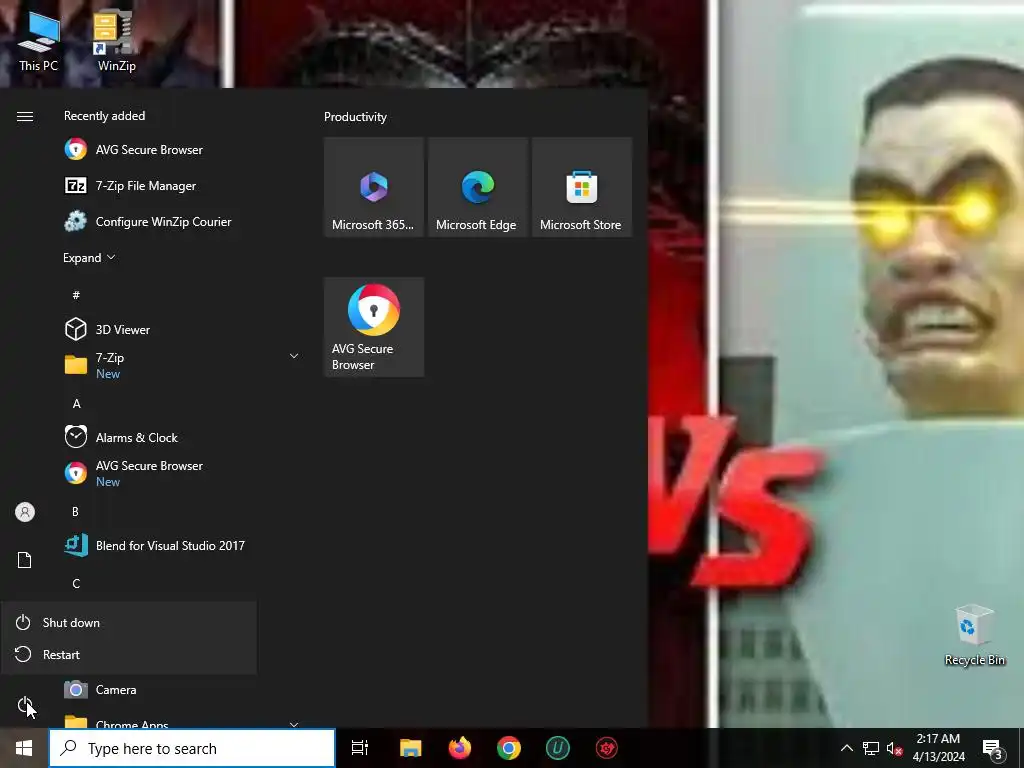The height and width of the screenshot is (768, 1024).
Task: Open the Microsoft Store tile
Action: [x=582, y=187]
